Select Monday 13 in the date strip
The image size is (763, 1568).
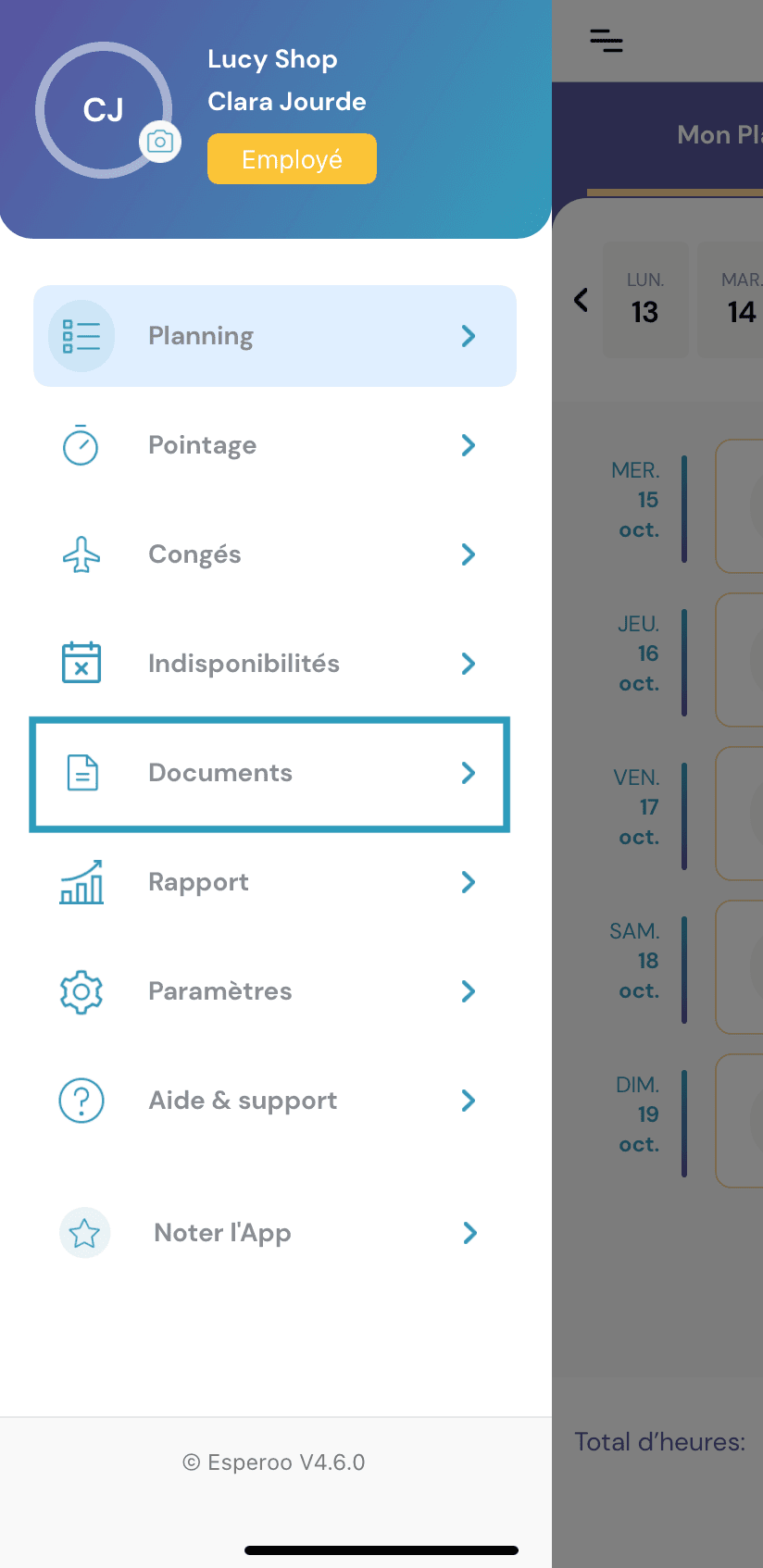click(x=645, y=300)
